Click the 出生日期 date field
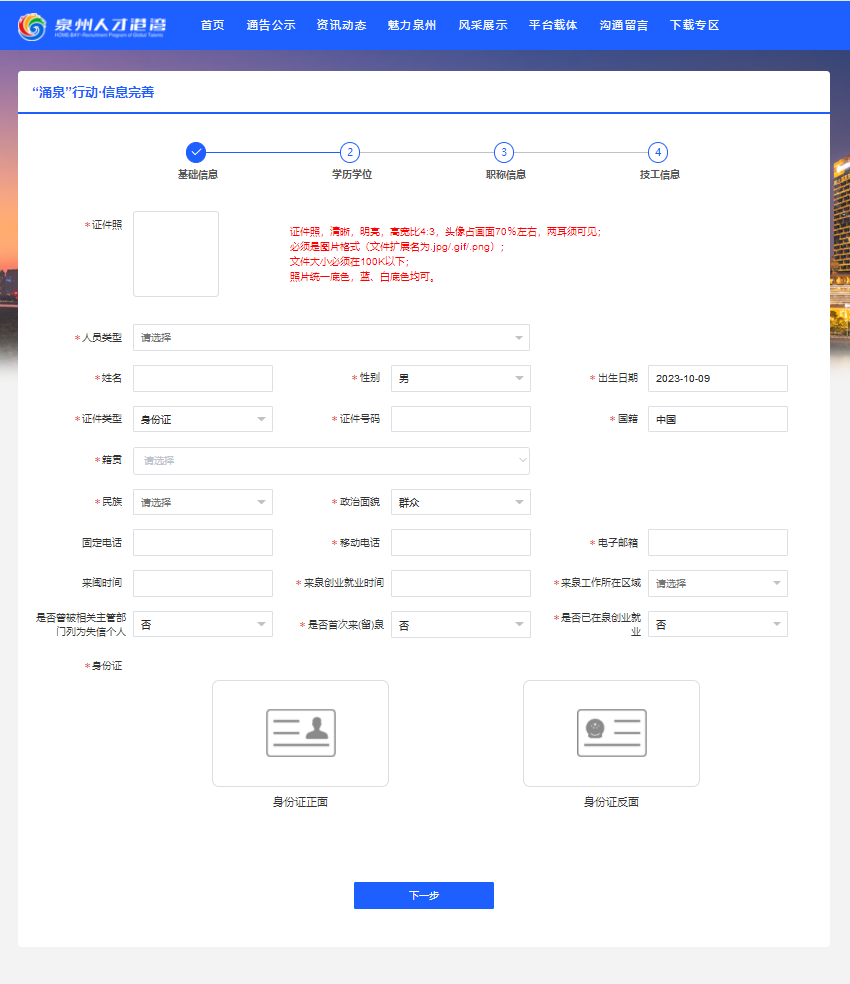The image size is (850, 984). pos(717,378)
